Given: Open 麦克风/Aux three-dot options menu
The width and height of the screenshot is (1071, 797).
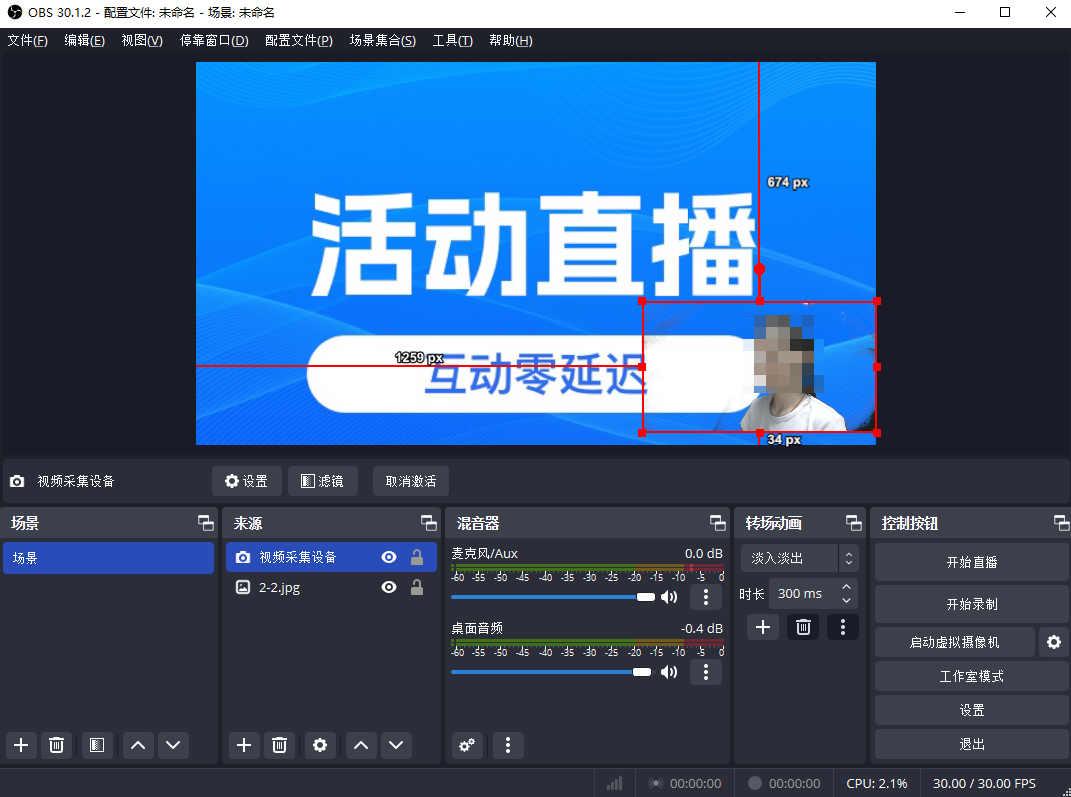Looking at the screenshot, I should [x=706, y=597].
